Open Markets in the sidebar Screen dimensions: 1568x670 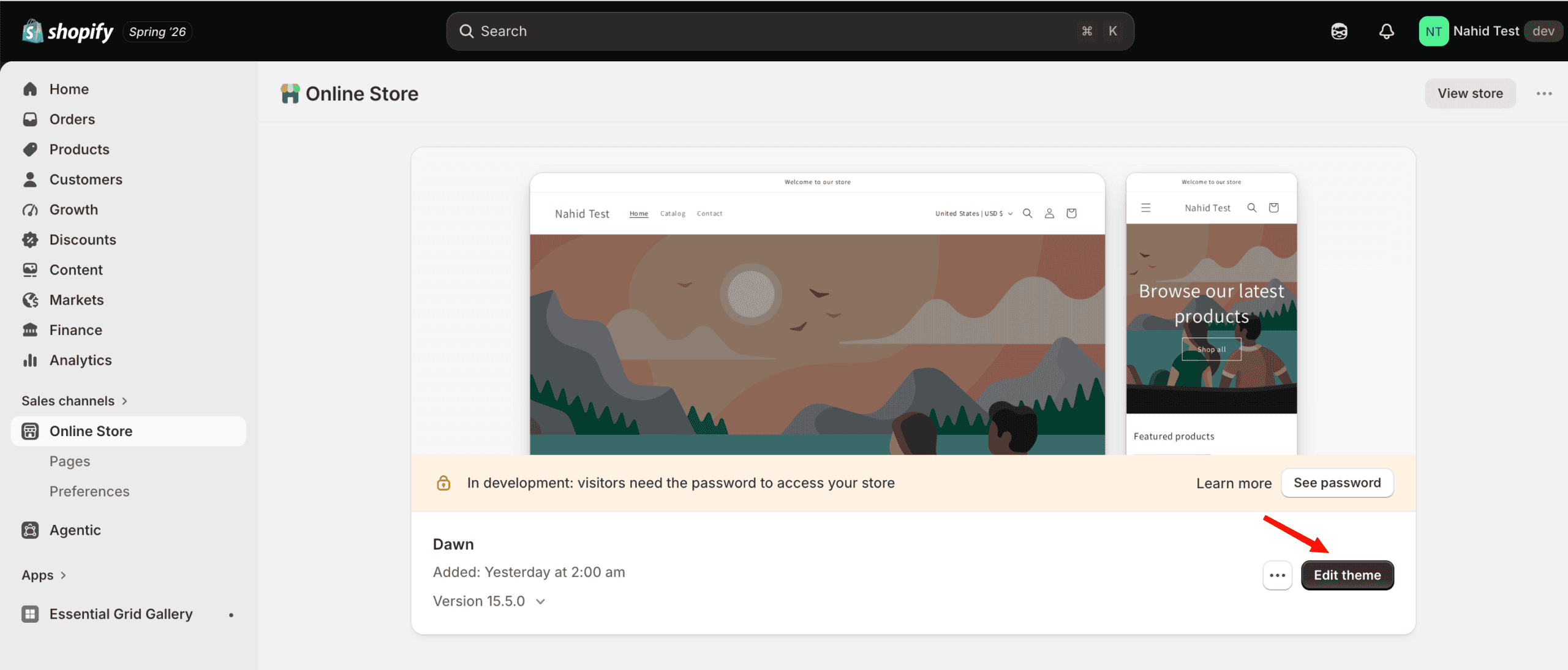coord(129,300)
